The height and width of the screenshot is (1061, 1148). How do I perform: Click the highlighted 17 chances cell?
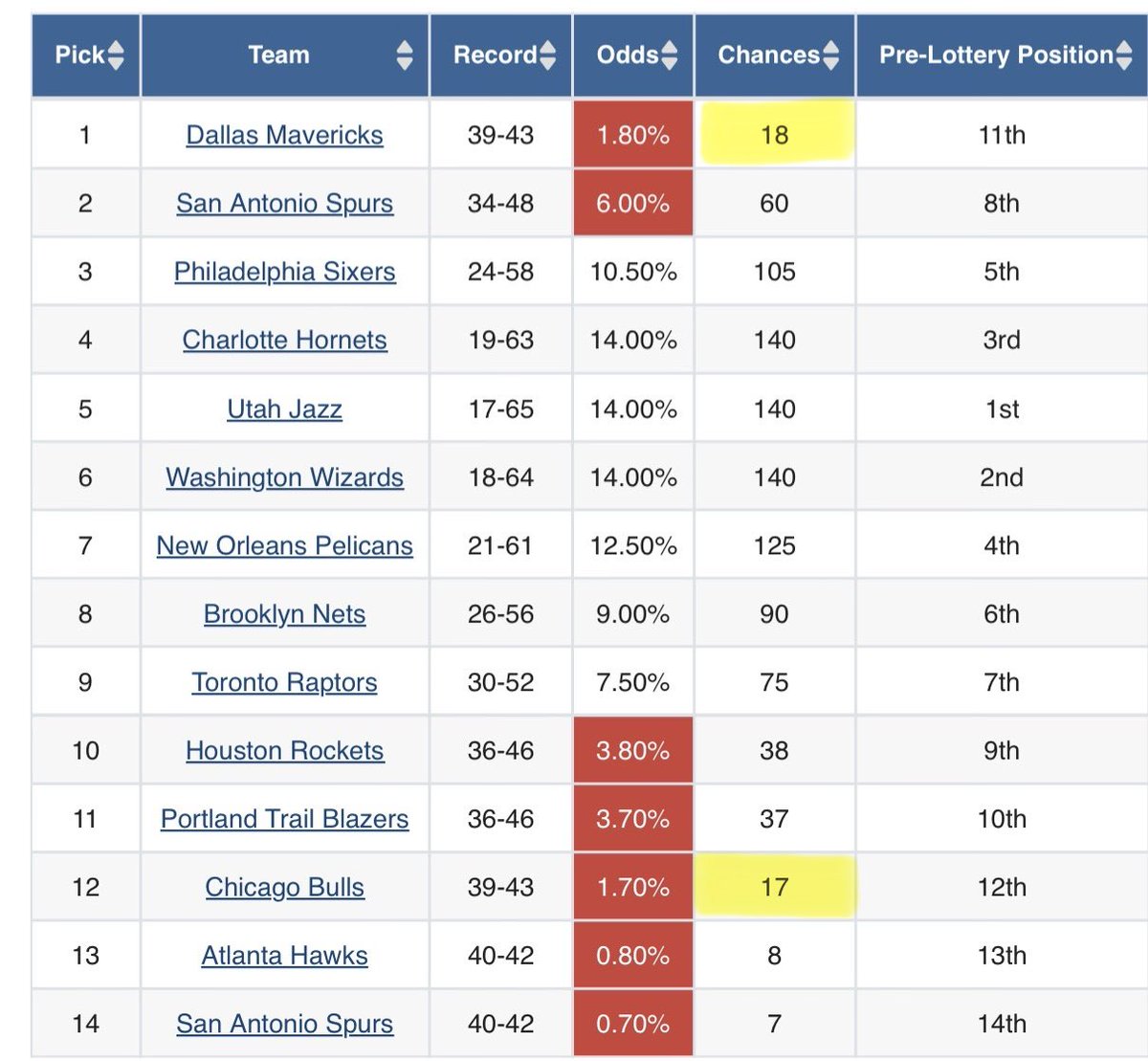click(x=775, y=887)
